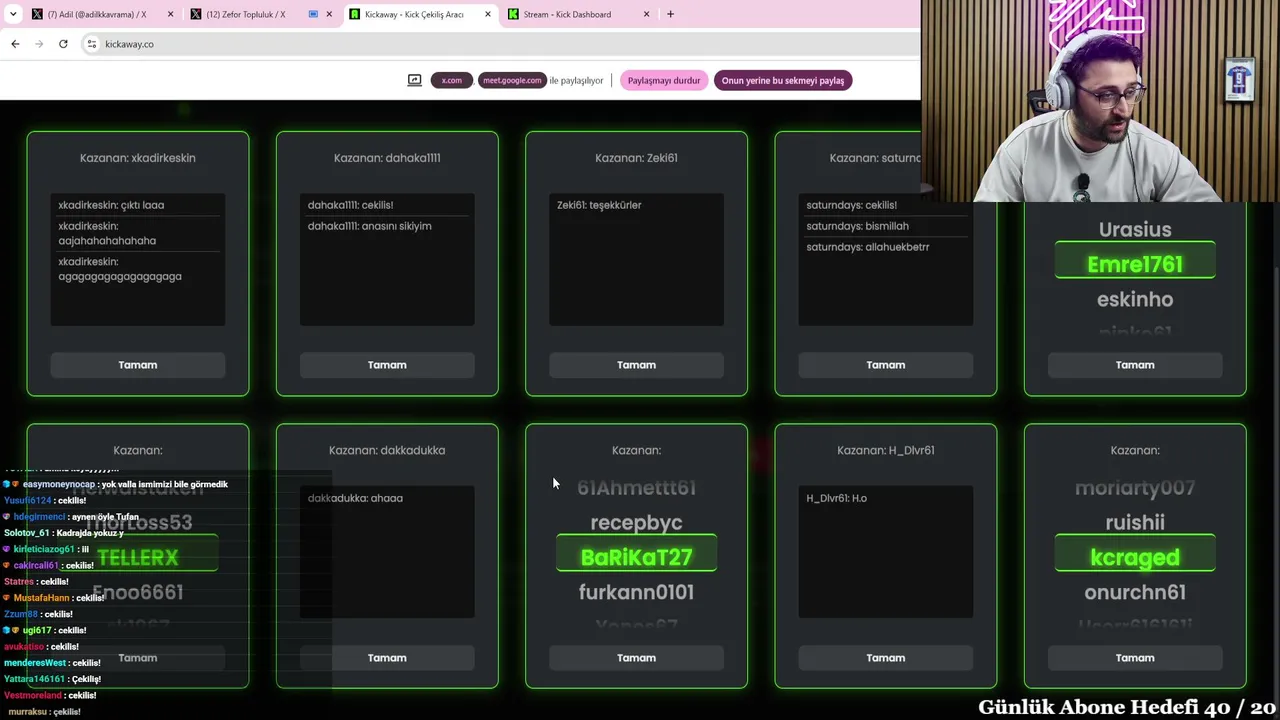Click the name furkann0101 in the reel
1280x720 pixels.
[x=636, y=592]
